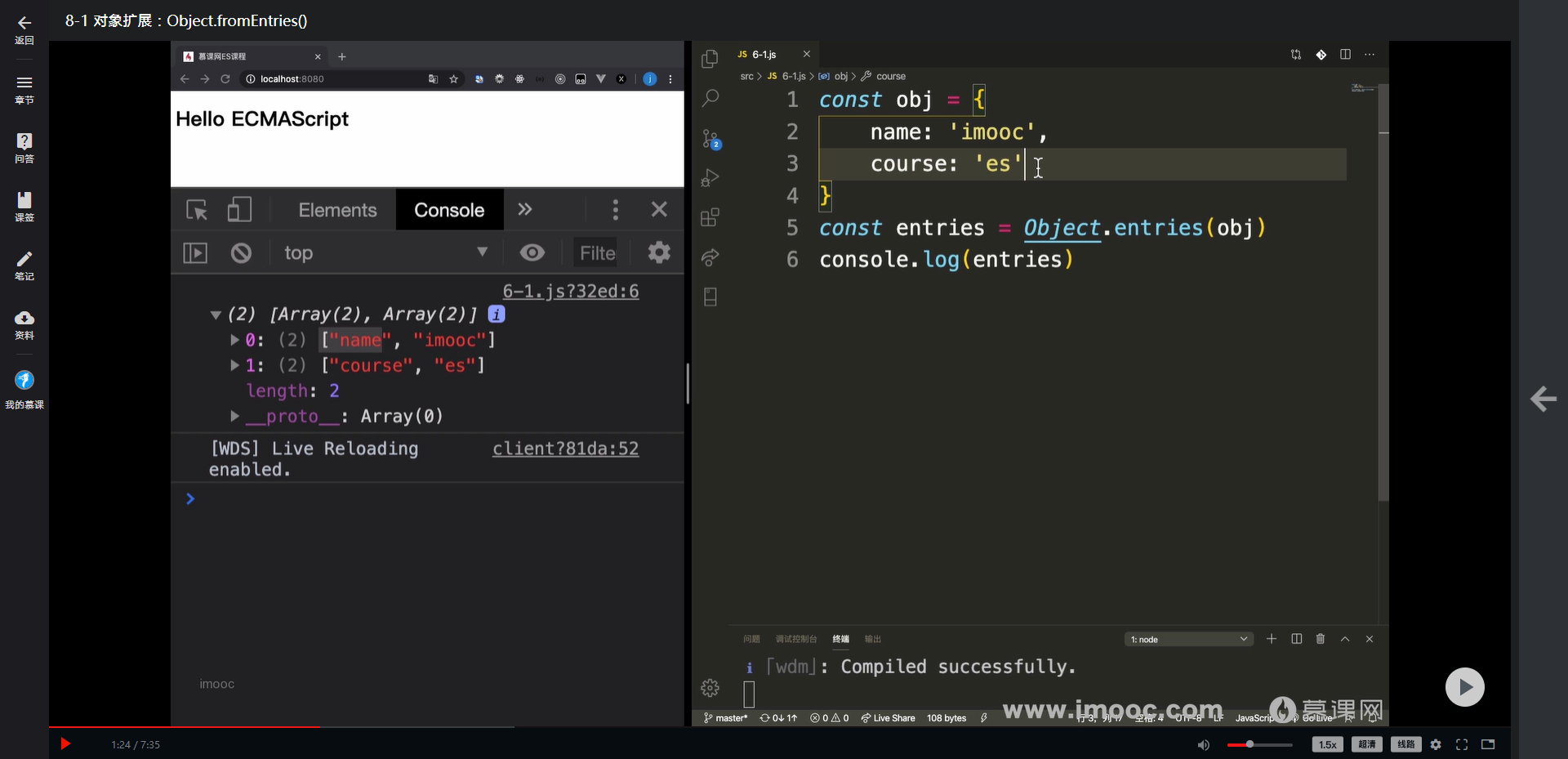Open the 笔记 notes panel
The width and height of the screenshot is (1568, 759).
(24, 266)
